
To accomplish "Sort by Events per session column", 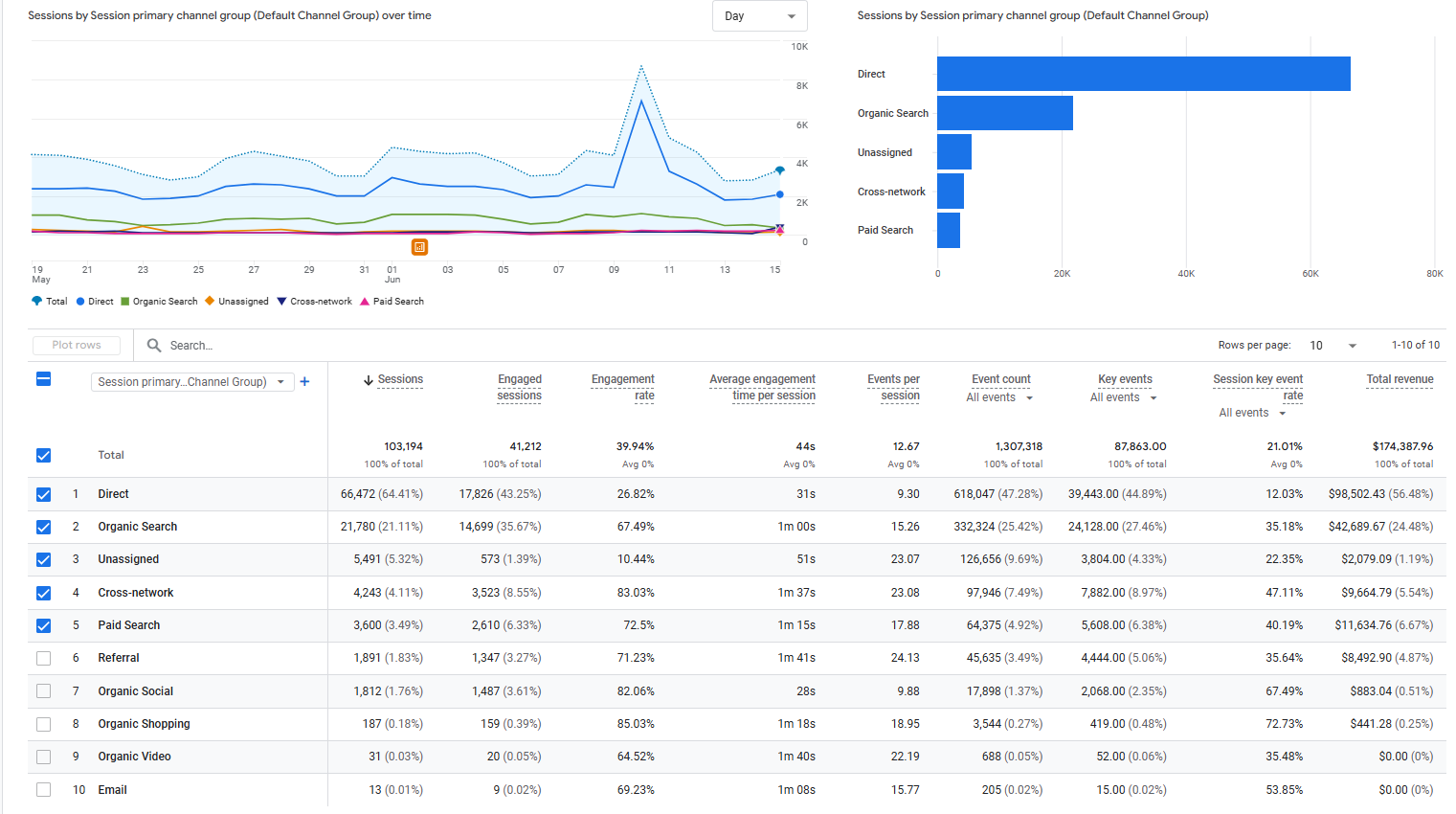I will tap(894, 388).
